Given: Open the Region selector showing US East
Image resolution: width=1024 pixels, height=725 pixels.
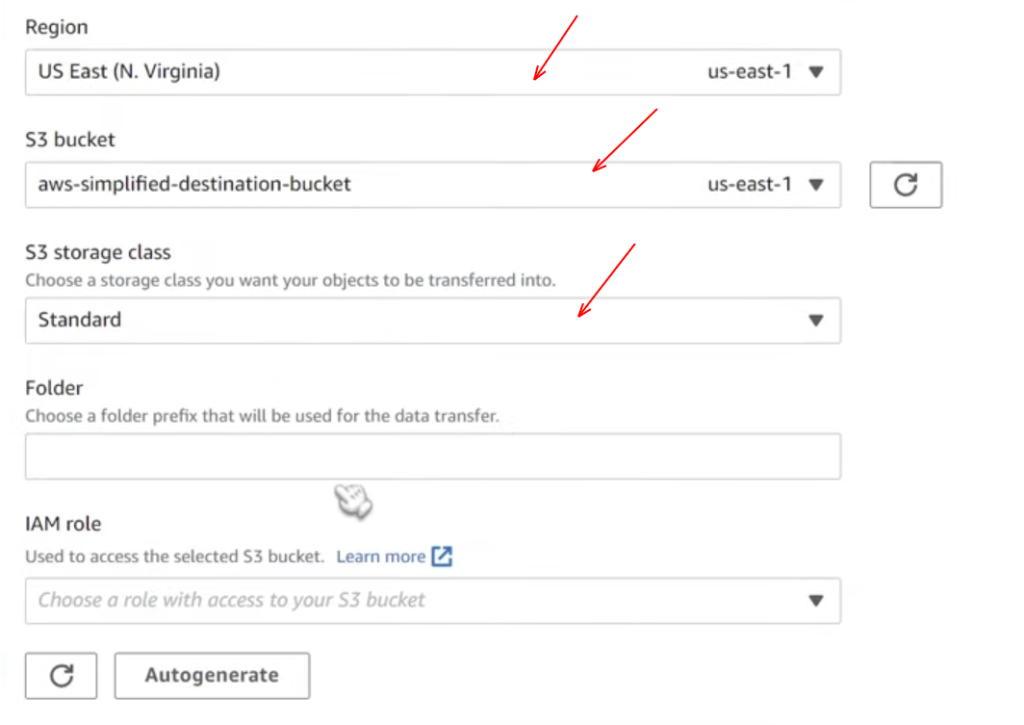Looking at the screenshot, I should (300, 73).
